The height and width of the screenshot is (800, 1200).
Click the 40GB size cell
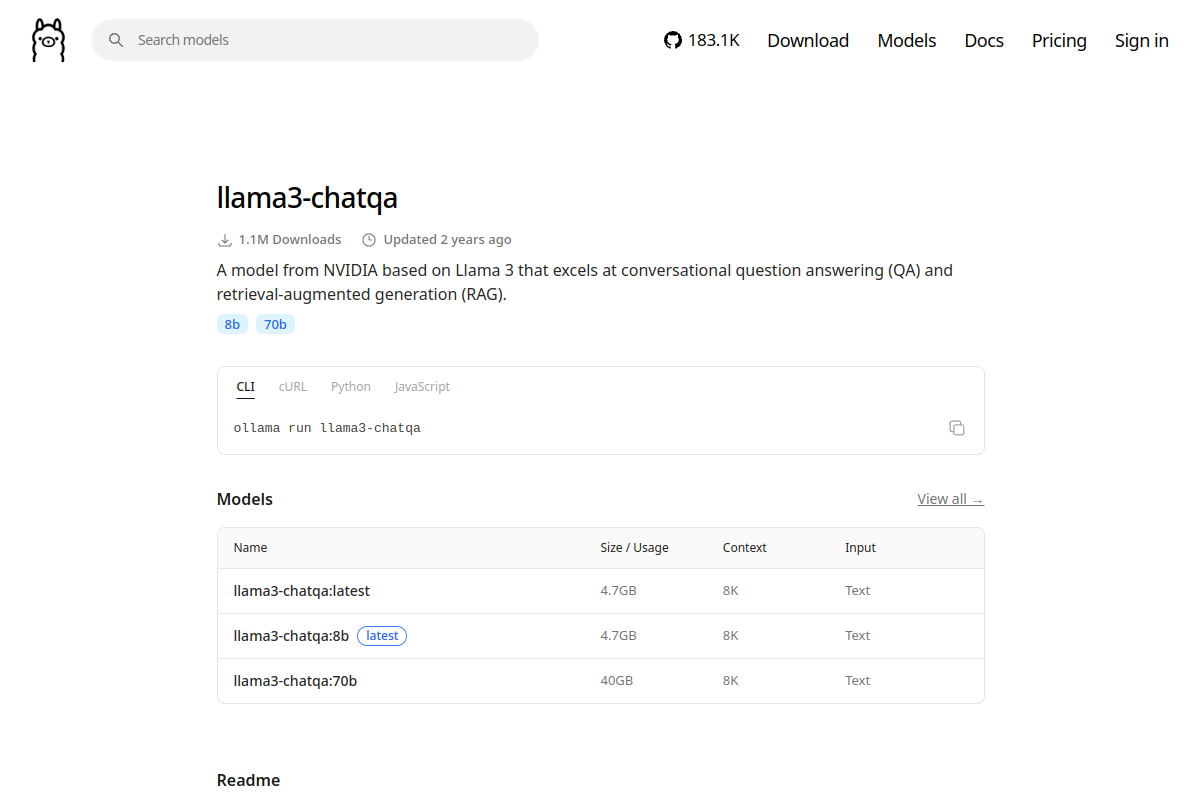tap(616, 681)
